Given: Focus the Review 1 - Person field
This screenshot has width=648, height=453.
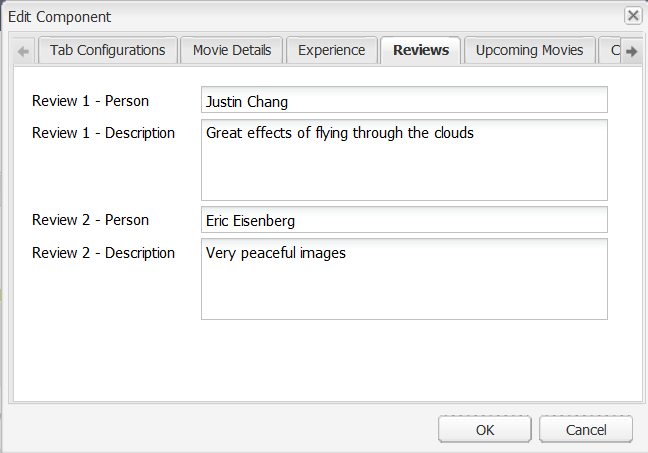Looking at the screenshot, I should 404,100.
